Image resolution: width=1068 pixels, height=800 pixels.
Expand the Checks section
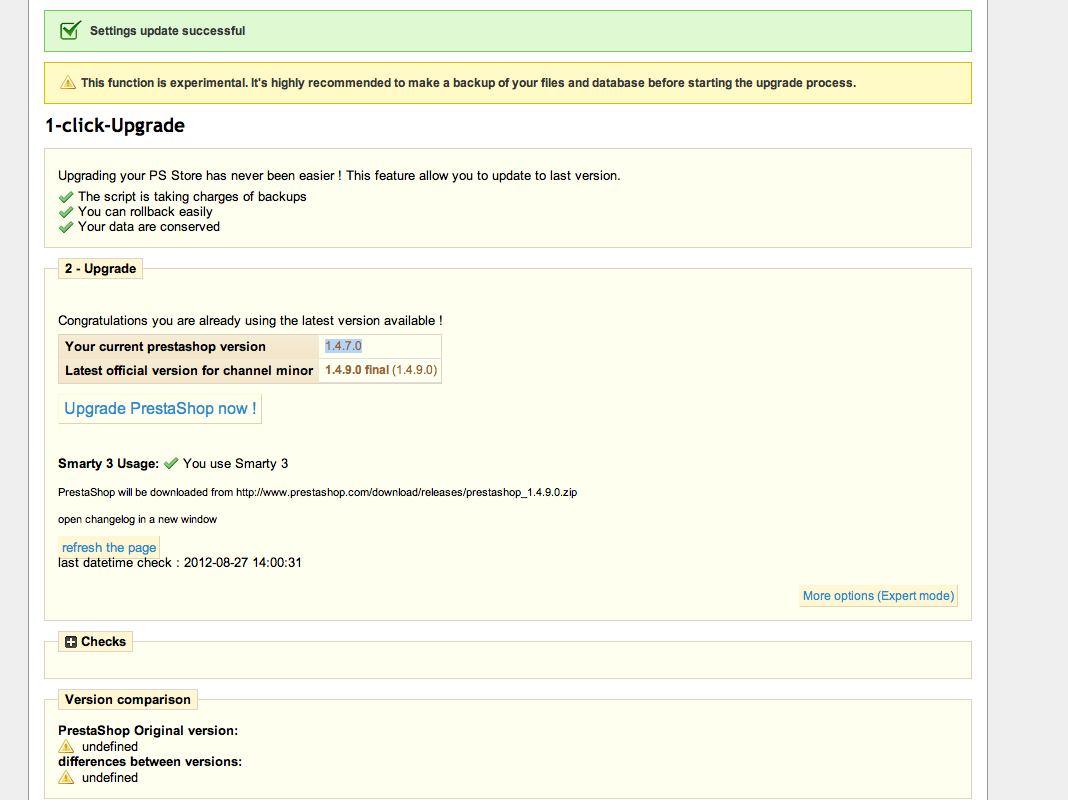pos(71,642)
